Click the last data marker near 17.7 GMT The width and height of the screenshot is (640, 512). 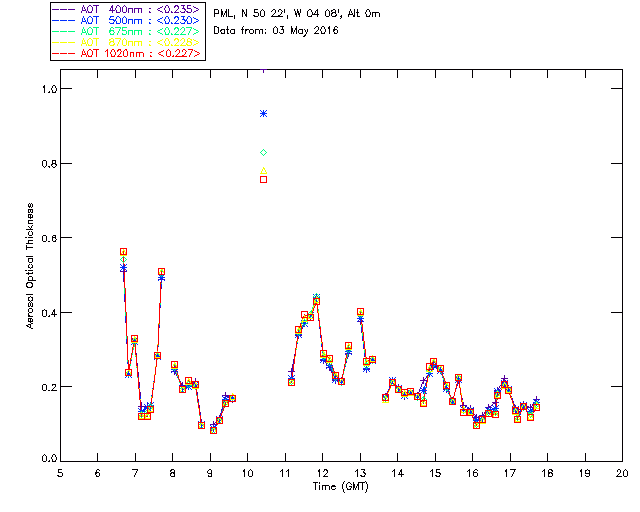[536, 407]
